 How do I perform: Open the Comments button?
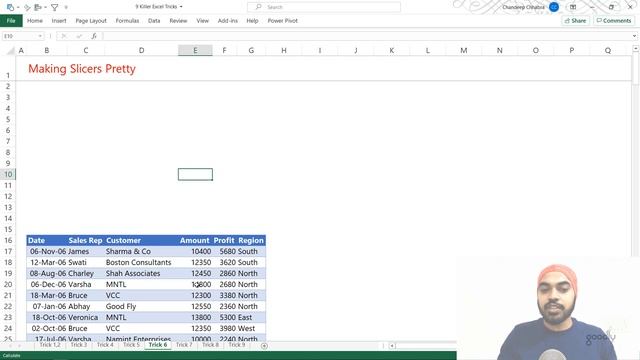pos(613,20)
